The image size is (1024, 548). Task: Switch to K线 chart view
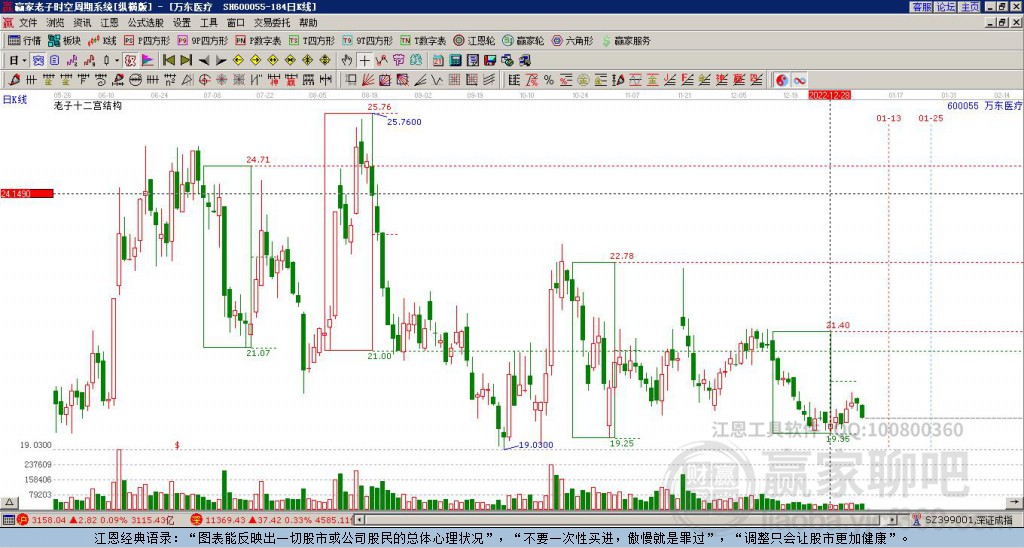[101, 40]
